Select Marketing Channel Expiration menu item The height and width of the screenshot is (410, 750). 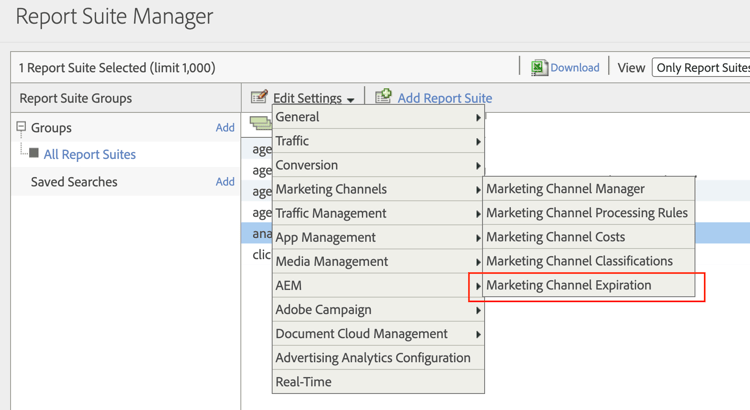coord(568,285)
